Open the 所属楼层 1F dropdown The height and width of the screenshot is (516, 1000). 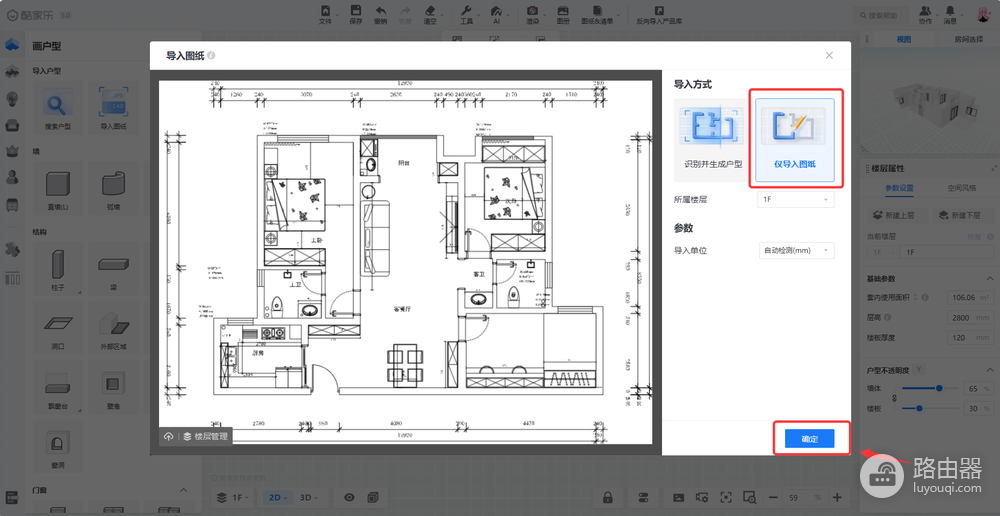coord(796,200)
